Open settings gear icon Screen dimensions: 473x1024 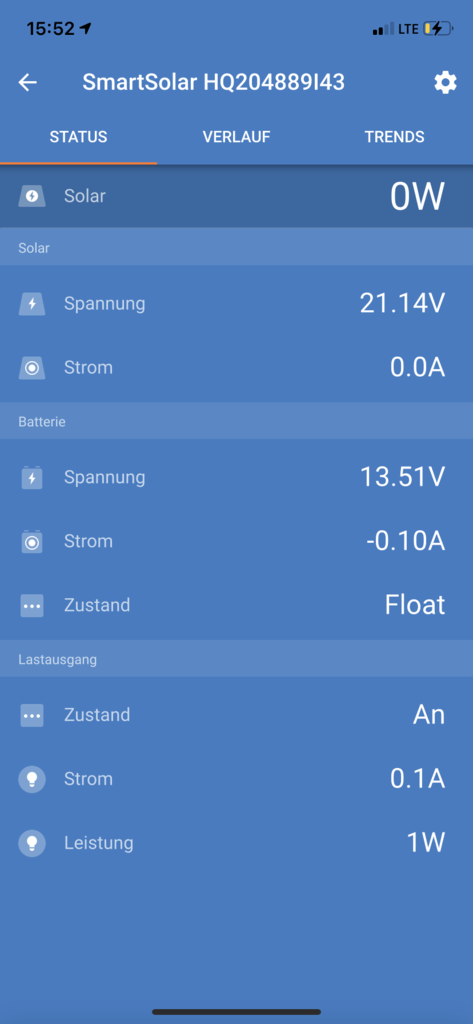pos(445,82)
